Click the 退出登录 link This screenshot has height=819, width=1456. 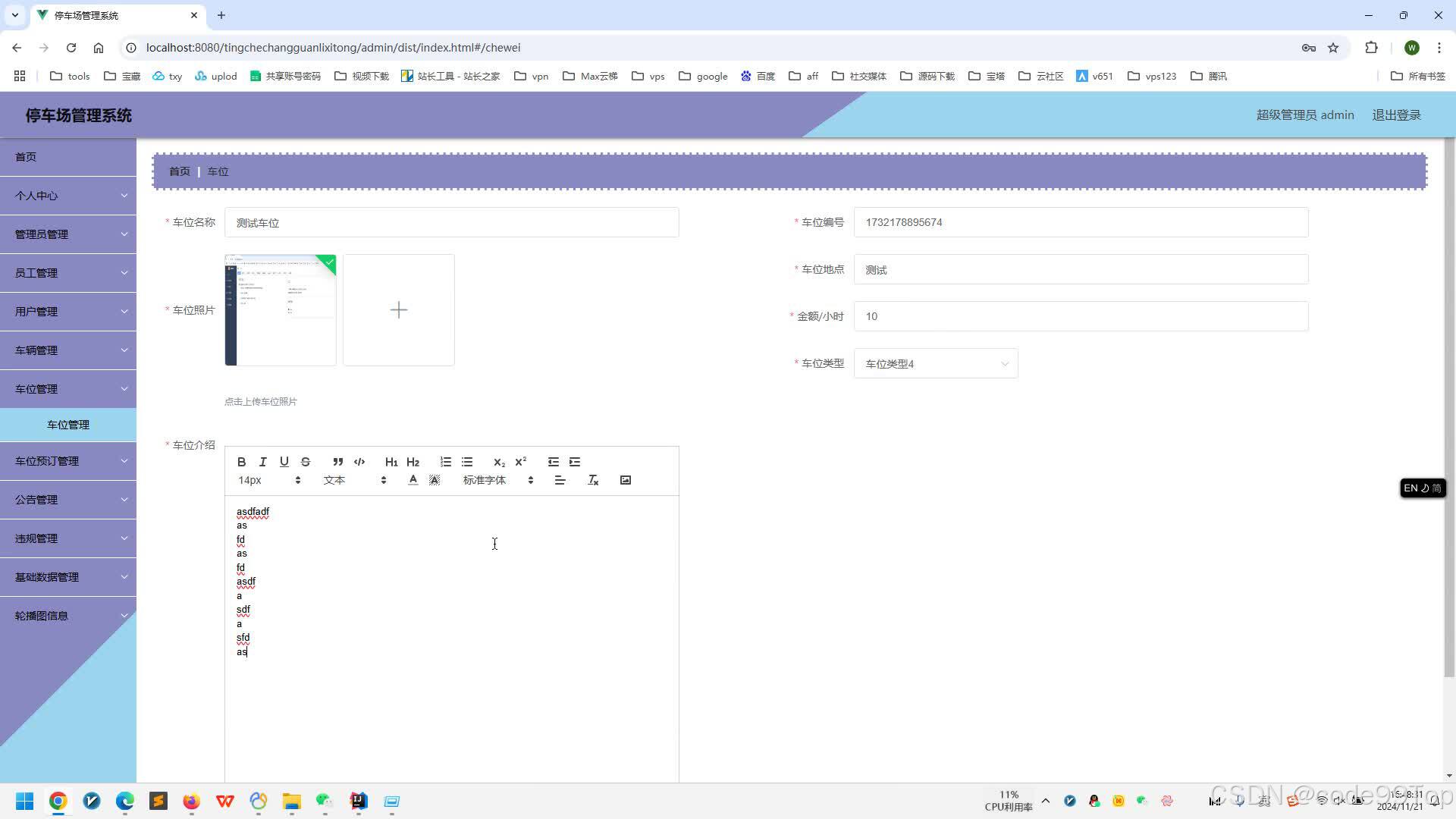pos(1396,115)
